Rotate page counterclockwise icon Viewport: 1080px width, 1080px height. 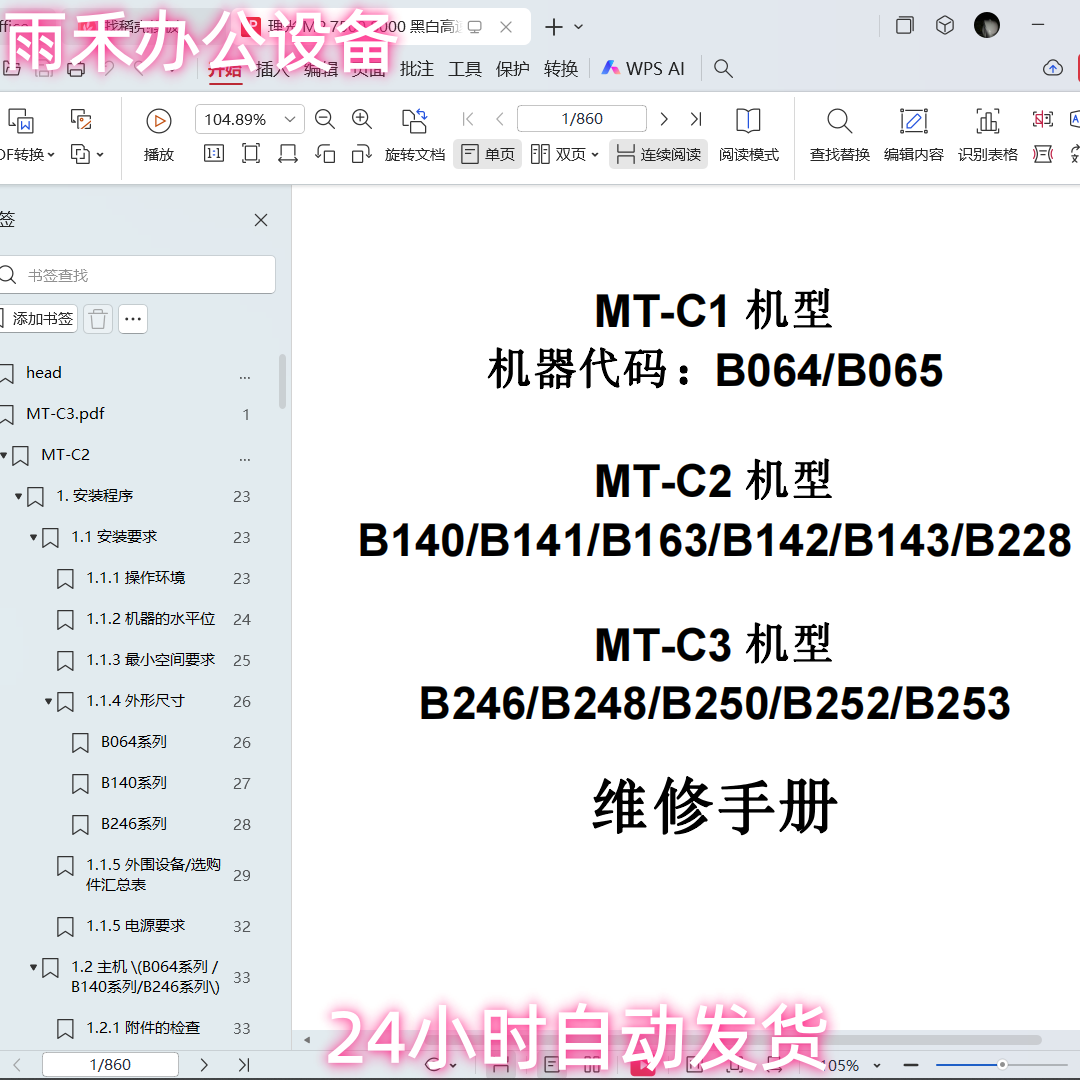[x=324, y=153]
